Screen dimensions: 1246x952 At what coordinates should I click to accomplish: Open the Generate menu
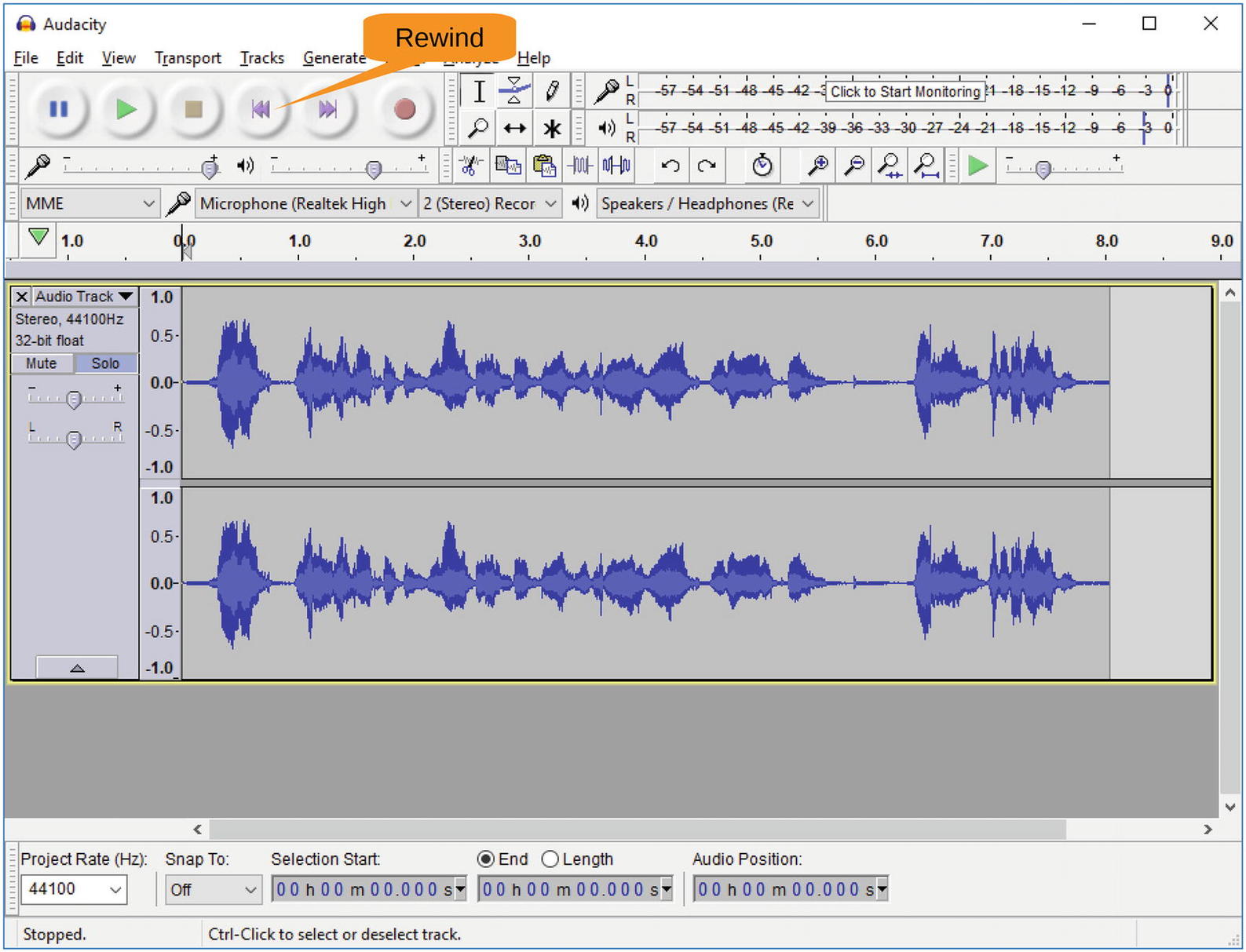tap(334, 58)
